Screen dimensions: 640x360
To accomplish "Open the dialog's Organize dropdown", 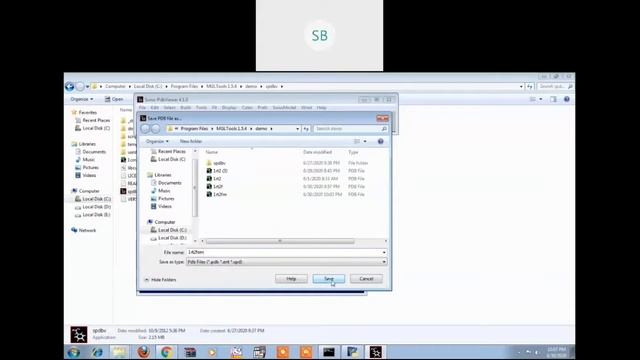I will click(x=157, y=141).
